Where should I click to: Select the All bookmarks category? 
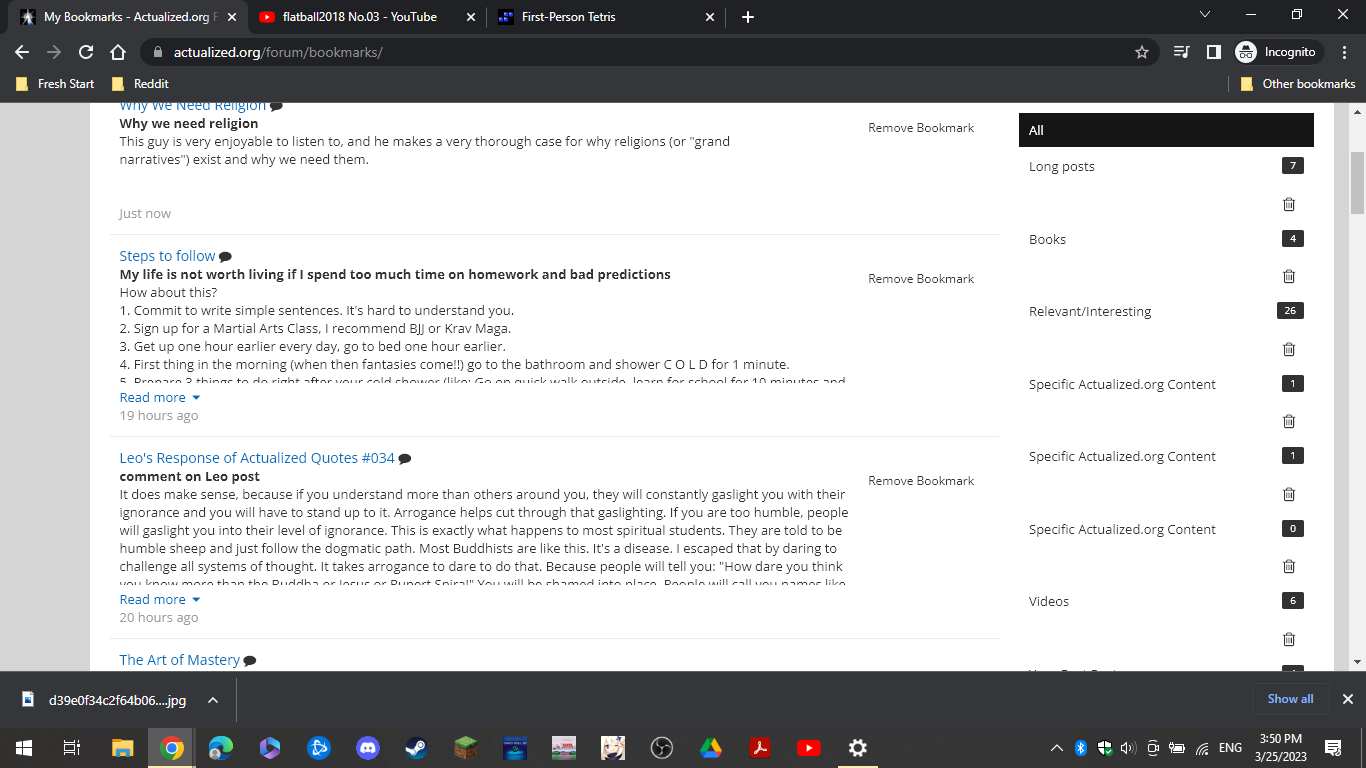click(1165, 130)
